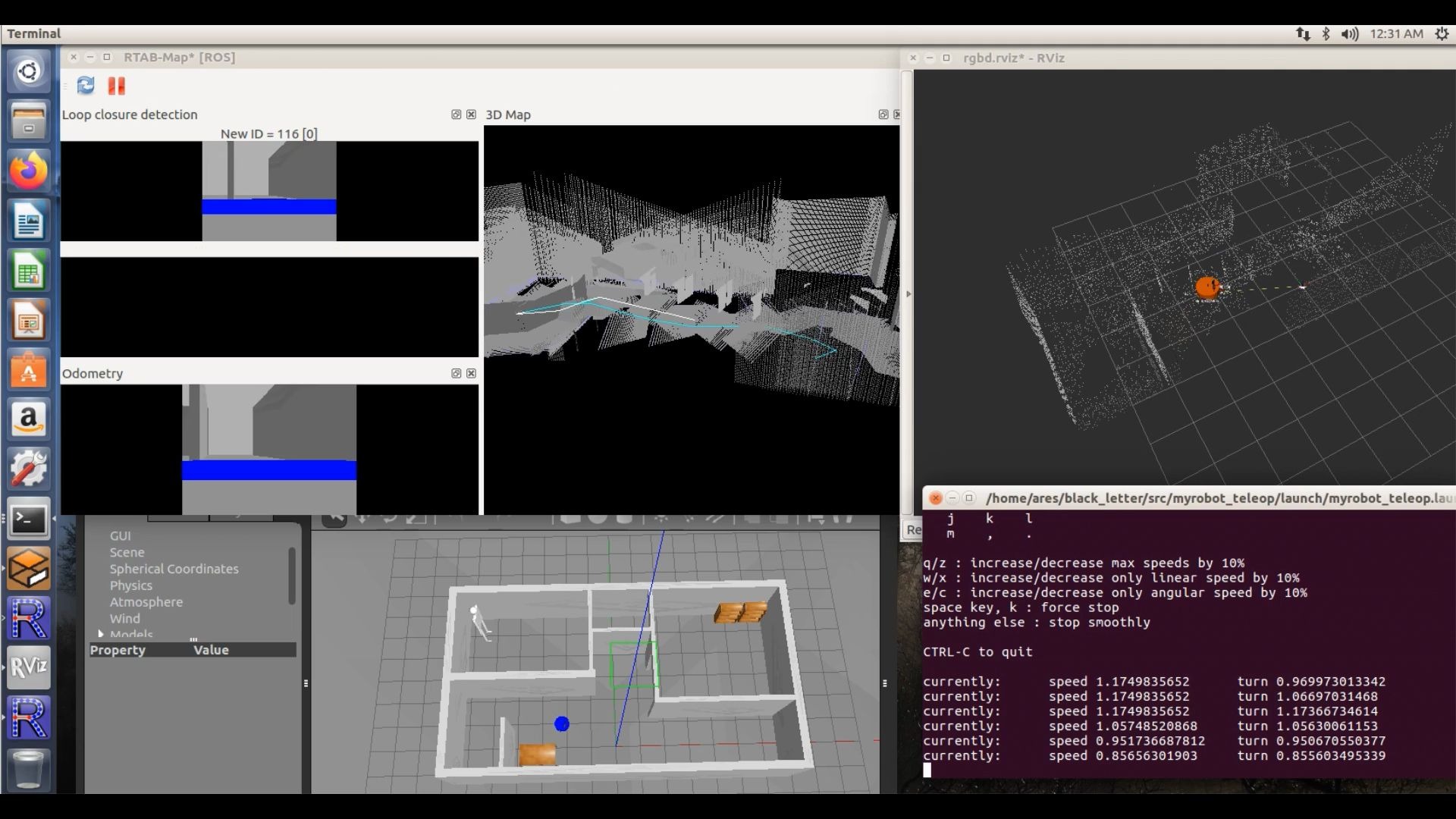Open Firefox from the Ubuntu dock
Image resolution: width=1456 pixels, height=819 pixels.
[29, 170]
